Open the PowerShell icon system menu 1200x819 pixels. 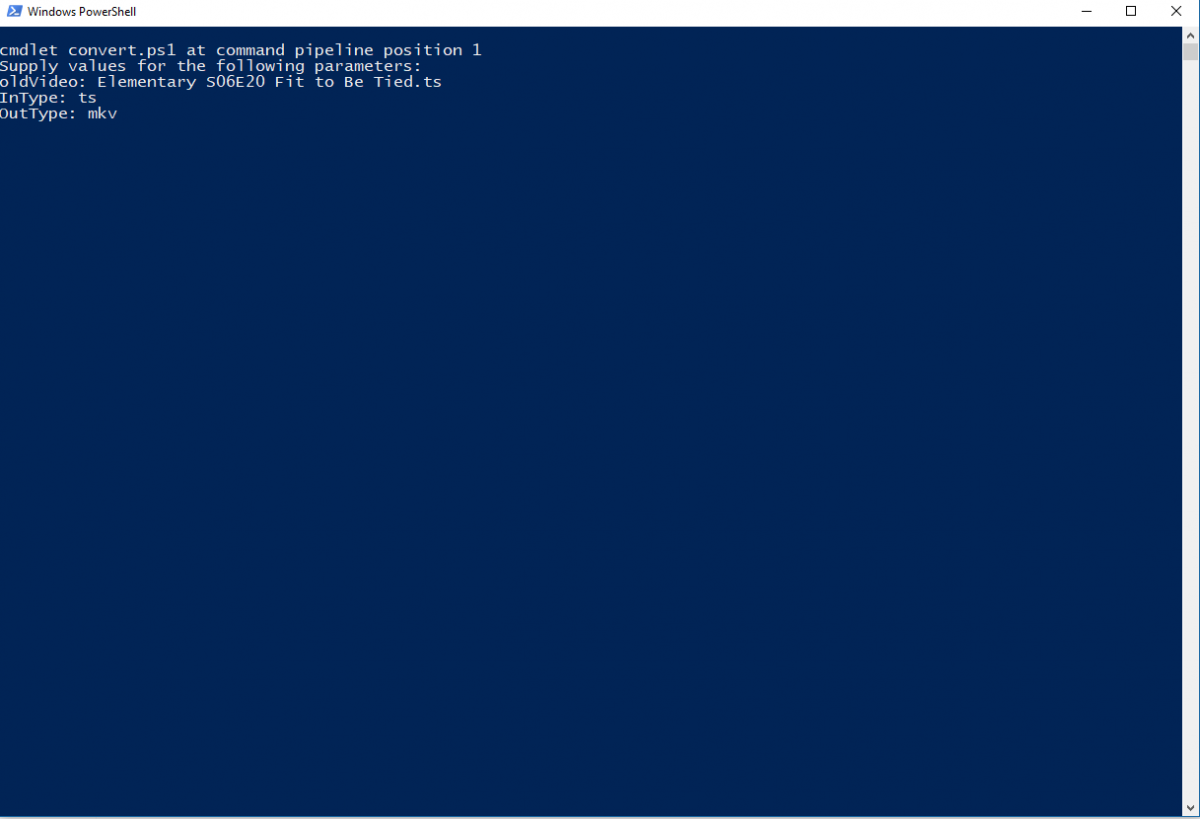point(14,12)
